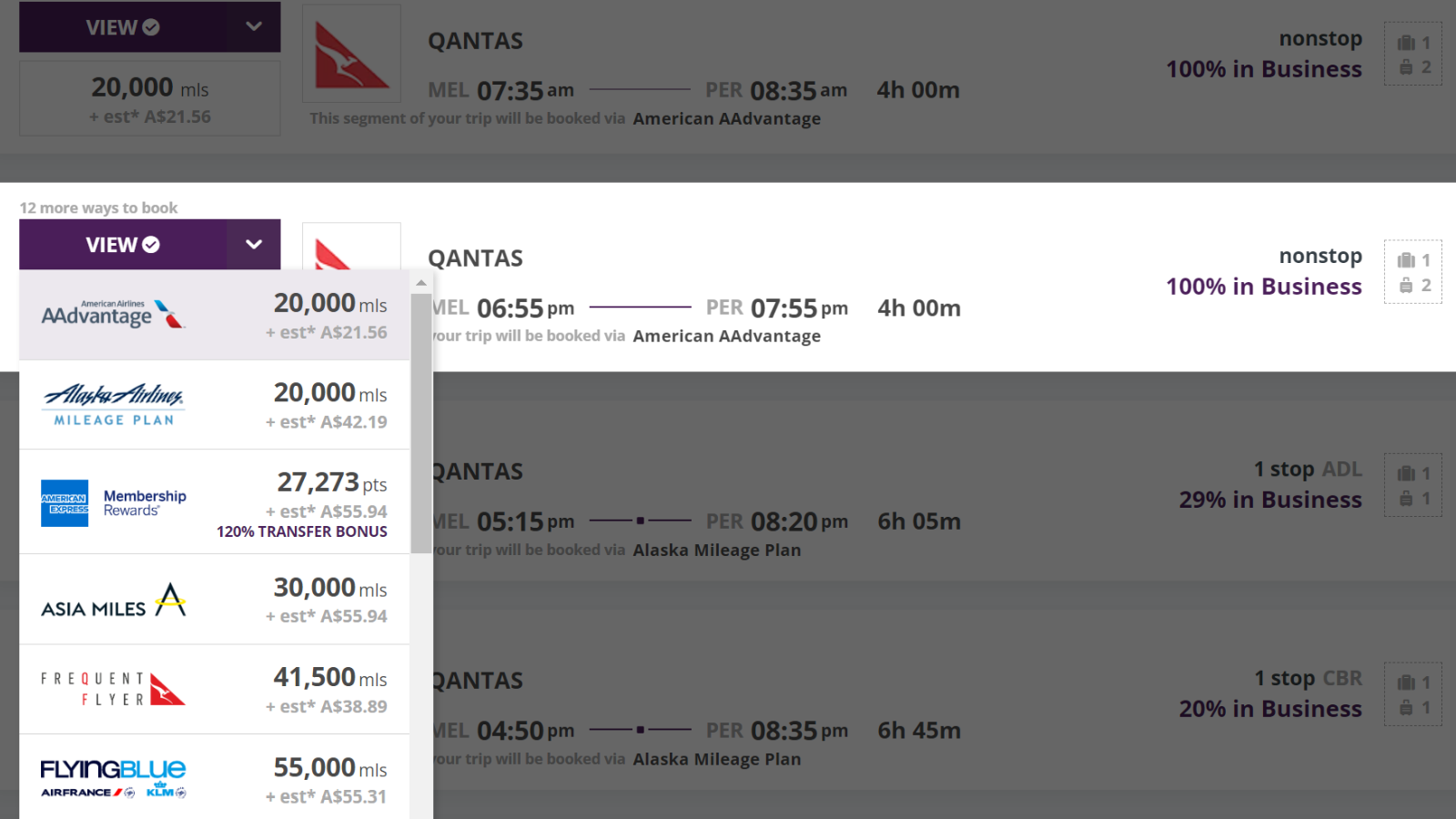Collapse the booking options chevron for 06:55 pm flight
This screenshot has height=819, width=1456.
pos(254,244)
